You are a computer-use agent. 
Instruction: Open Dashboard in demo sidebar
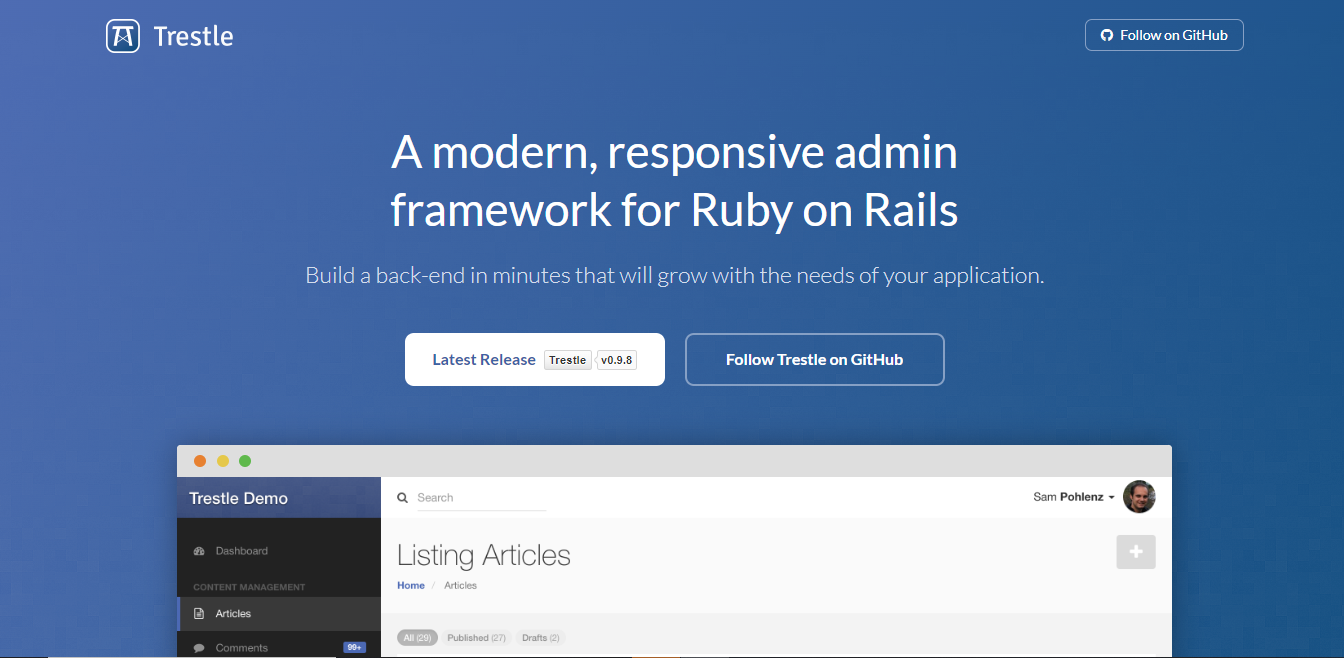279,551
